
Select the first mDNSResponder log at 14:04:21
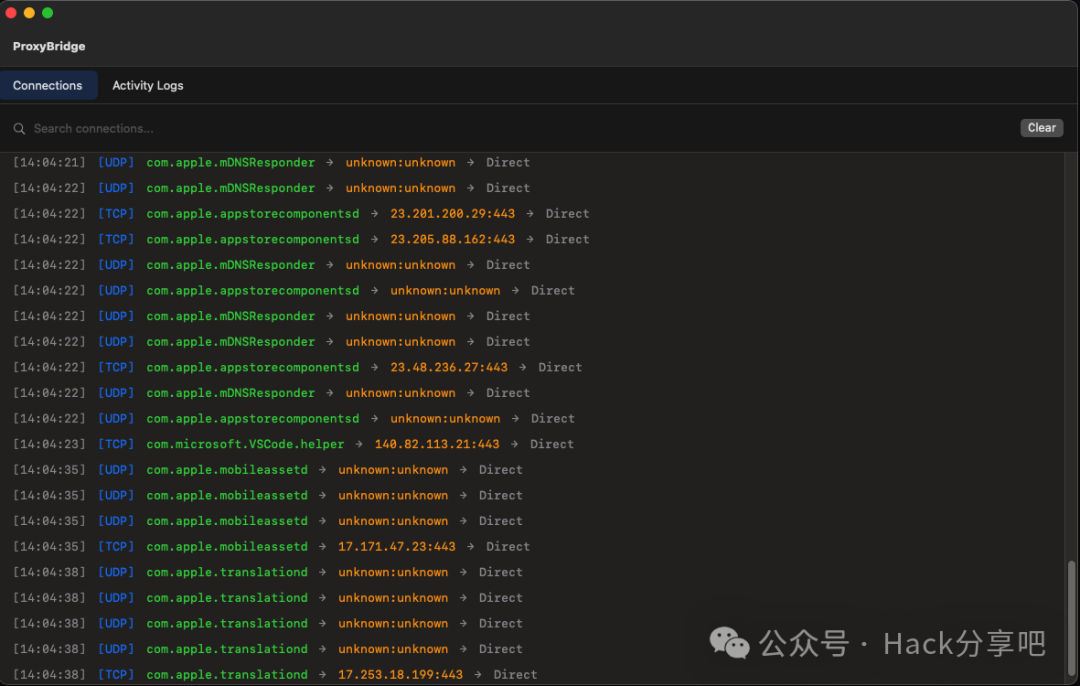pos(230,163)
